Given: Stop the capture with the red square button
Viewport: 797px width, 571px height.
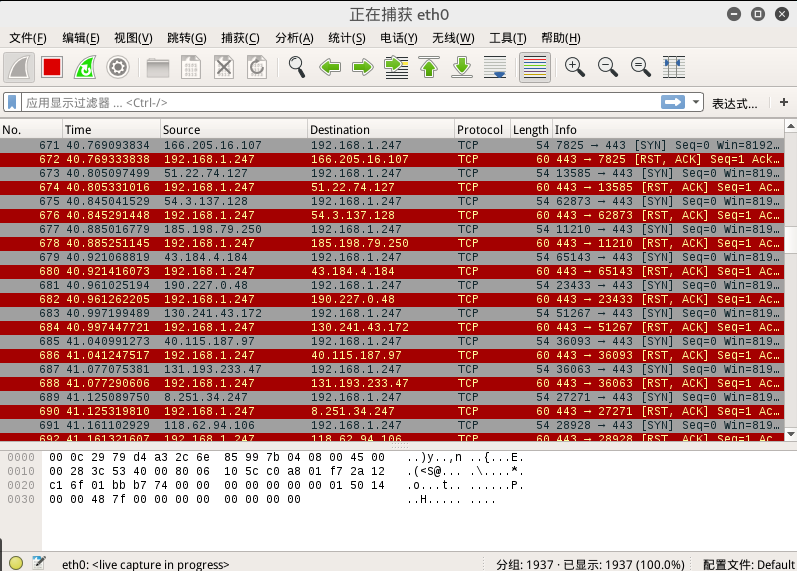Looking at the screenshot, I should click(52, 67).
